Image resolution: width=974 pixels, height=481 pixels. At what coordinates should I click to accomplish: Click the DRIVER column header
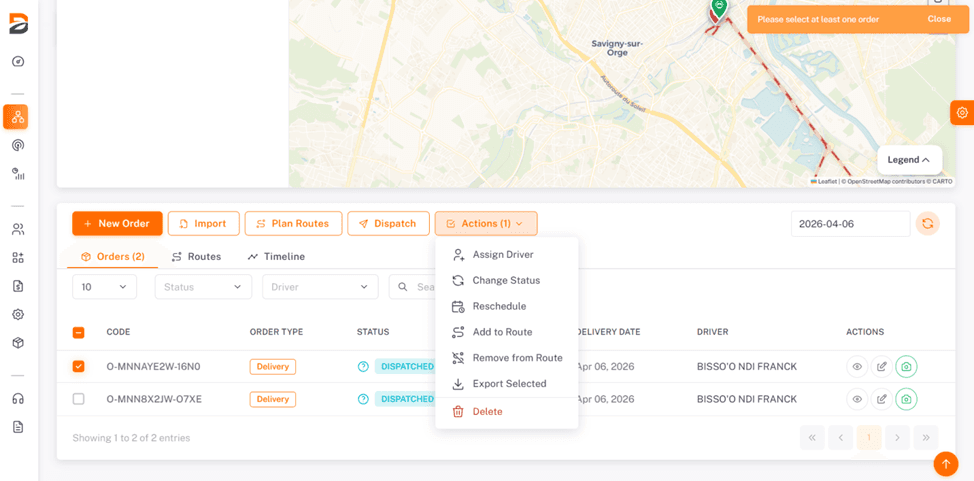pyautogui.click(x=712, y=332)
